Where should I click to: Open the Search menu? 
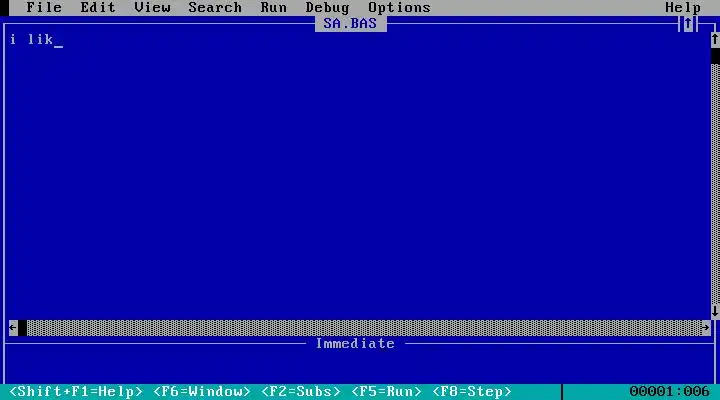(215, 7)
